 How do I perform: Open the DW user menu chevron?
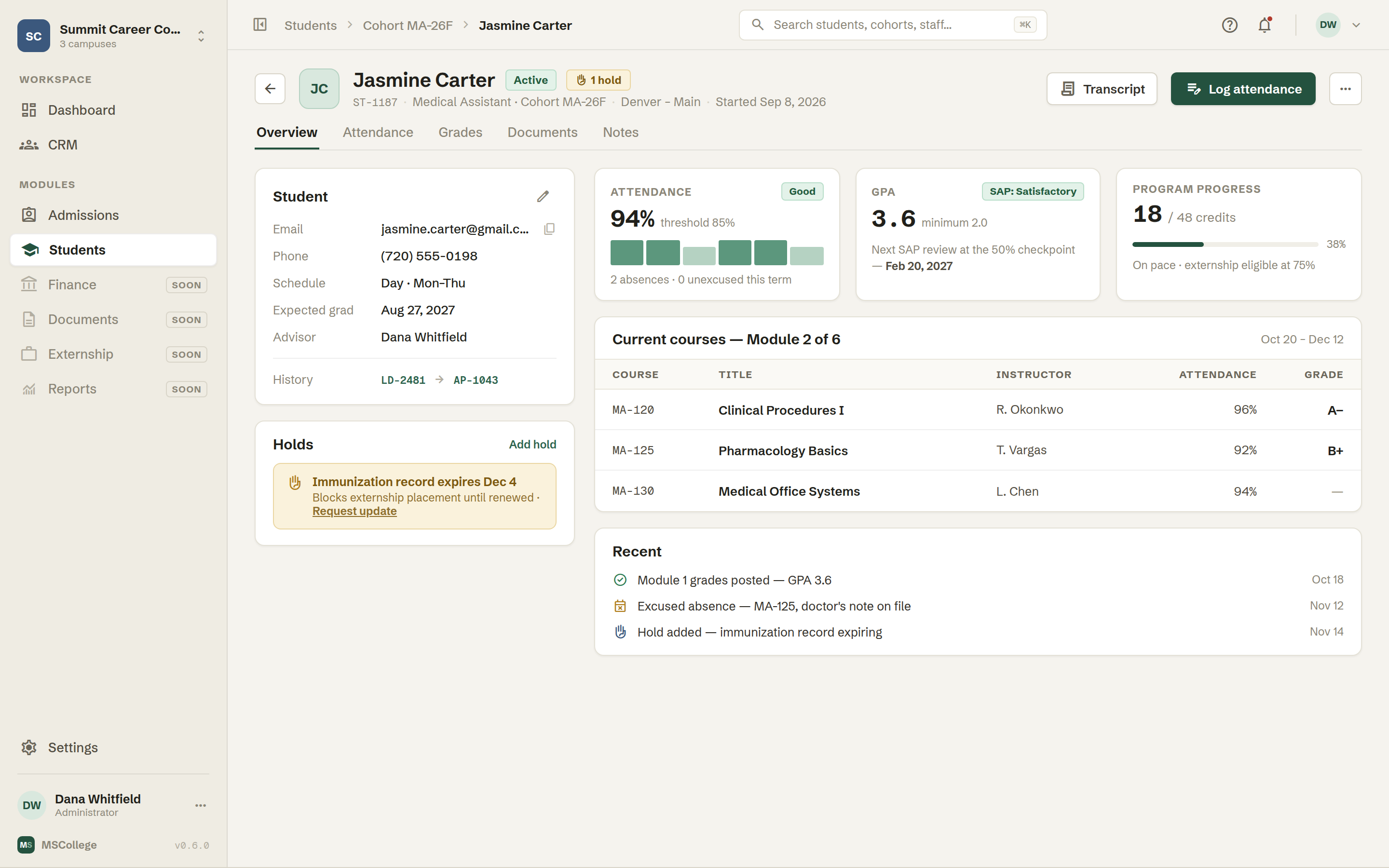pyautogui.click(x=1356, y=25)
